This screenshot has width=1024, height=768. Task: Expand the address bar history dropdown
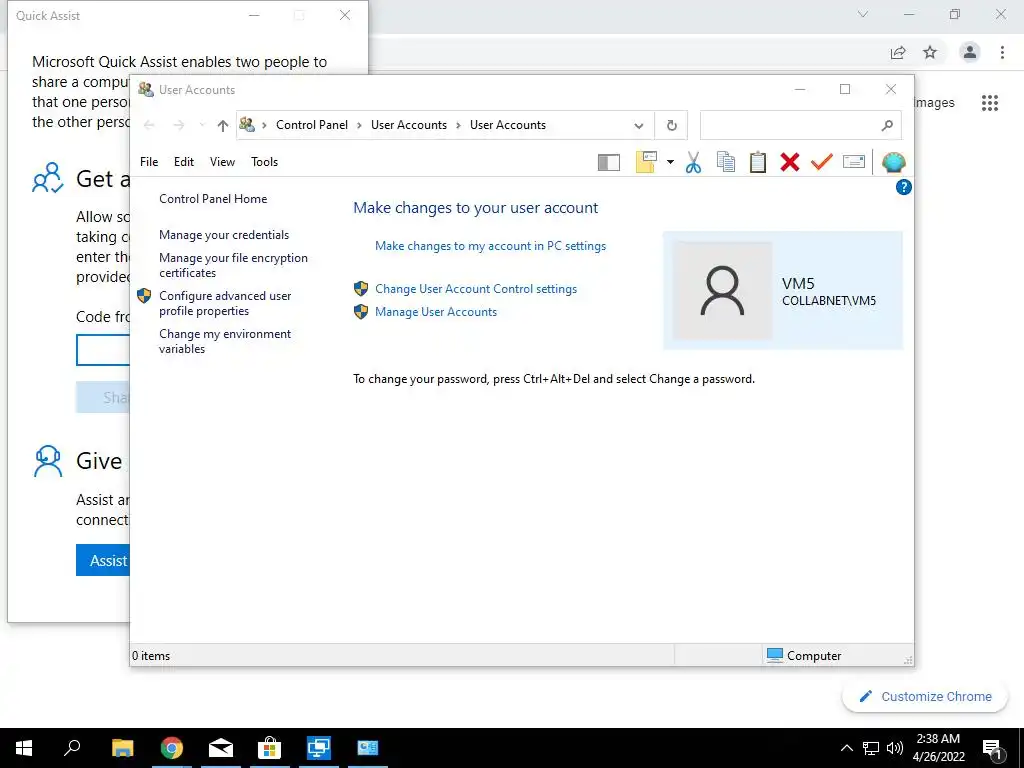[639, 125]
